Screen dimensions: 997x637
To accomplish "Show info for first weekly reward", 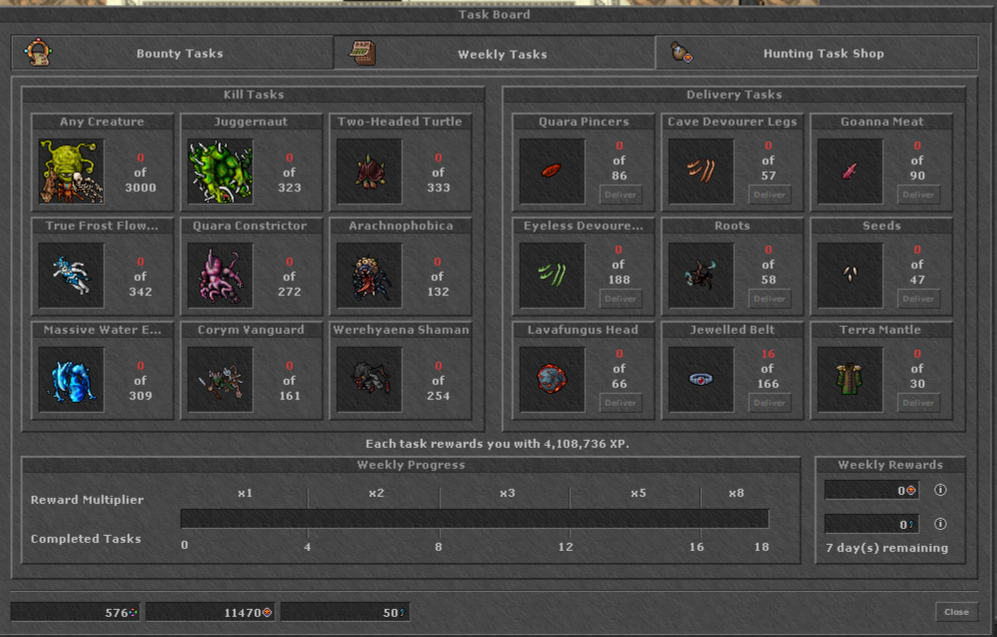I will click(x=940, y=490).
